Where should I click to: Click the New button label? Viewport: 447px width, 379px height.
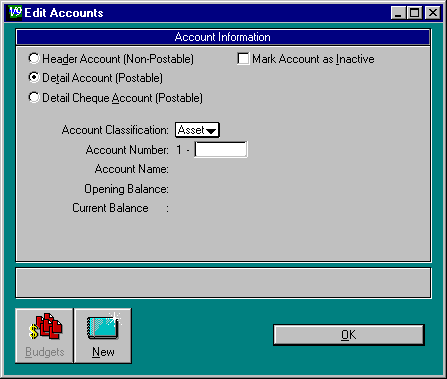(103, 352)
